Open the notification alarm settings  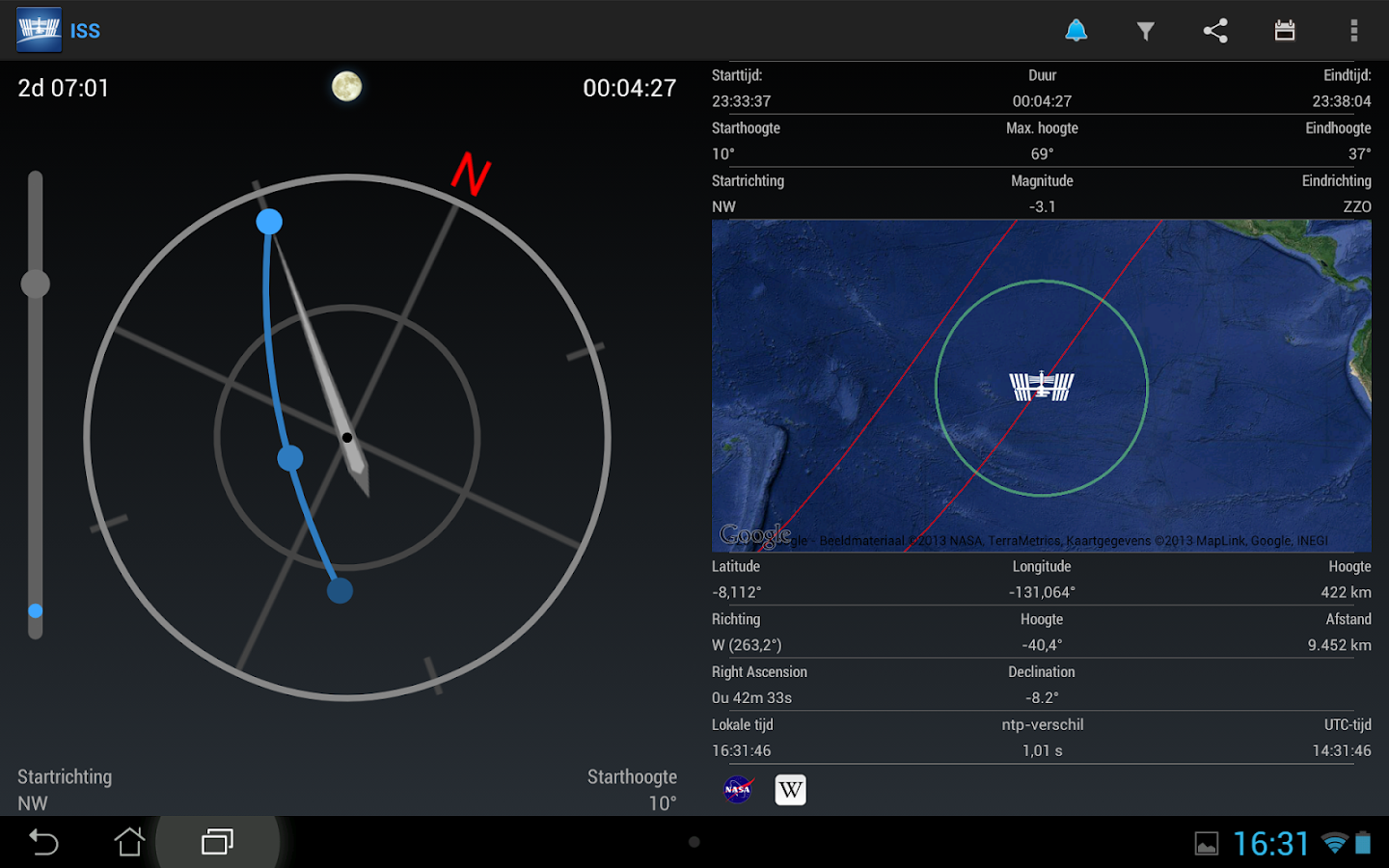[1076, 30]
